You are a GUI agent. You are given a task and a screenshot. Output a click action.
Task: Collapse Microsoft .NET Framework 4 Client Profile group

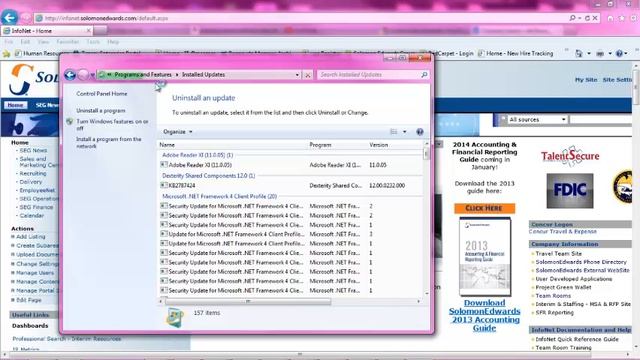pyautogui.click(x=220, y=196)
